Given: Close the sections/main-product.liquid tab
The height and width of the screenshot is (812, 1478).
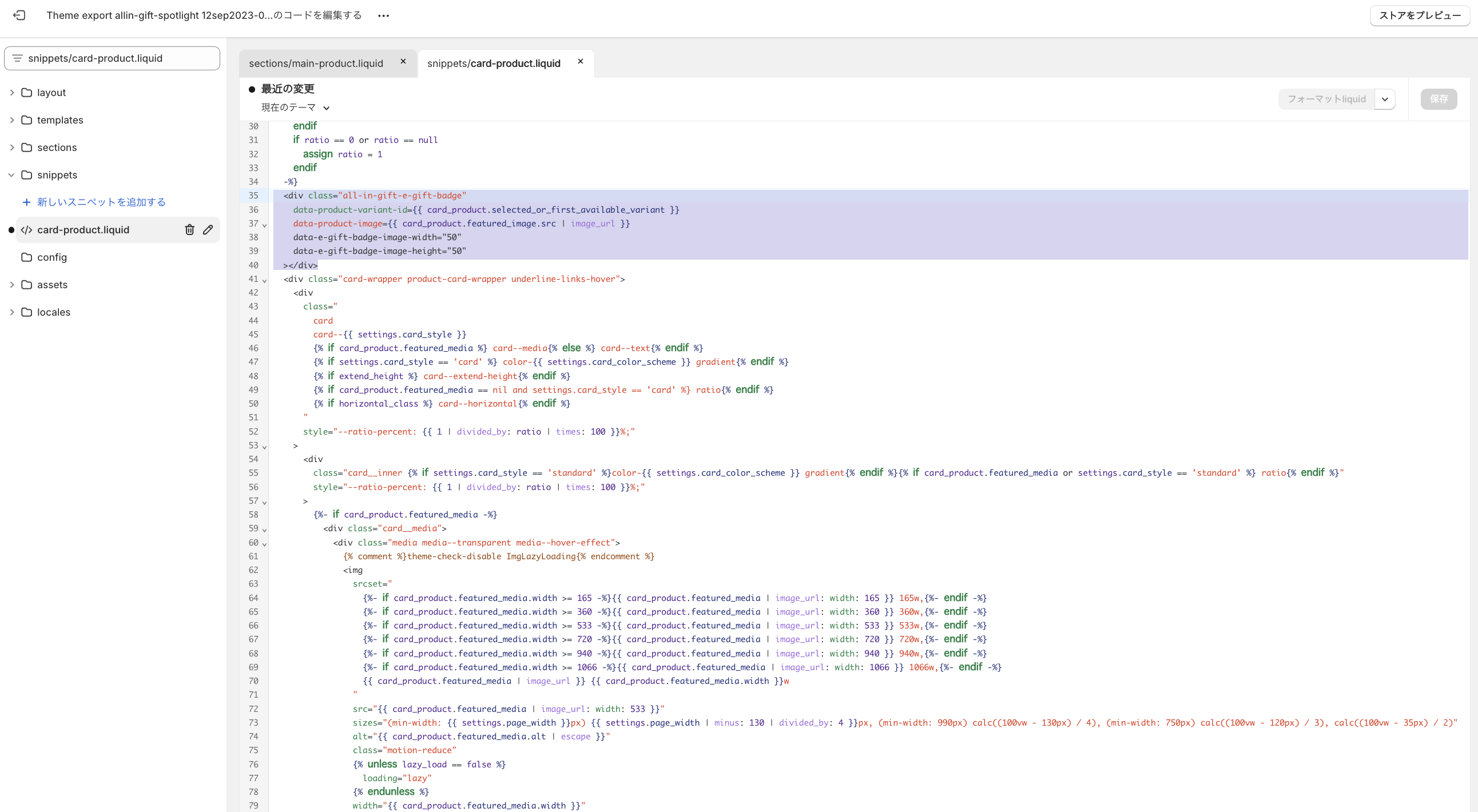Looking at the screenshot, I should point(403,62).
